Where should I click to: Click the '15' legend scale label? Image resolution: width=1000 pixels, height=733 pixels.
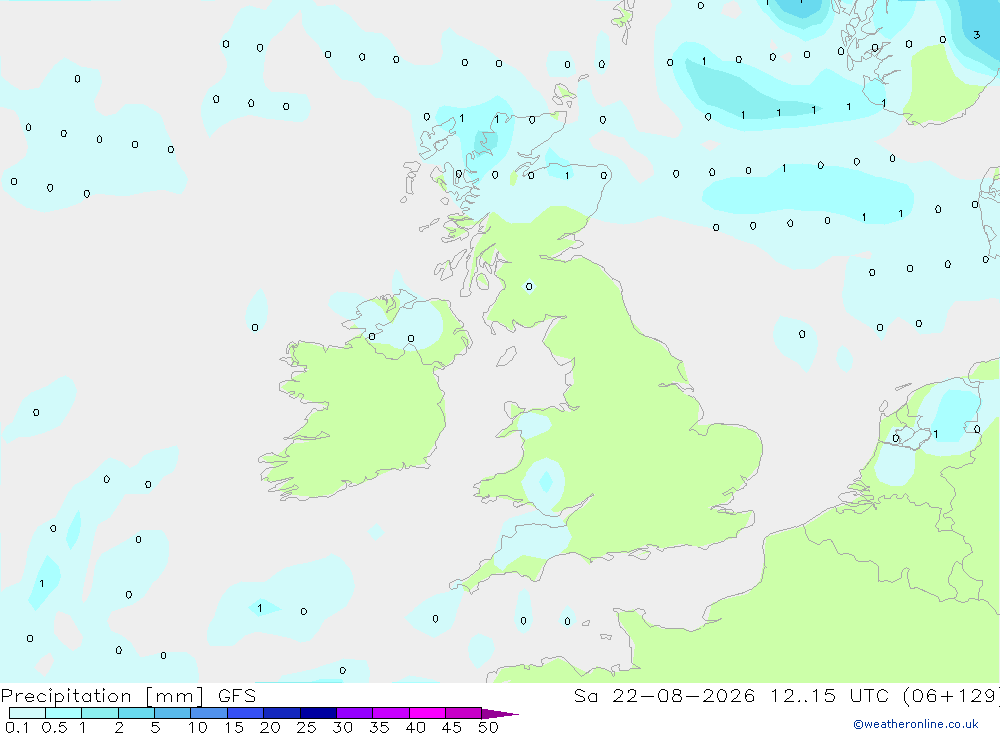pos(234,727)
